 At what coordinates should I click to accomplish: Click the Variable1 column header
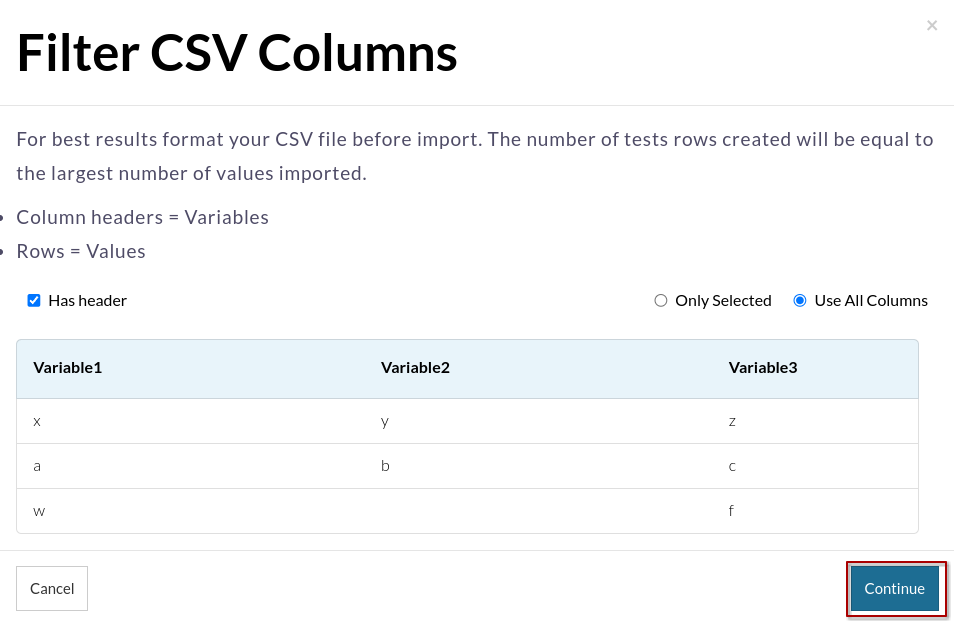tap(68, 368)
